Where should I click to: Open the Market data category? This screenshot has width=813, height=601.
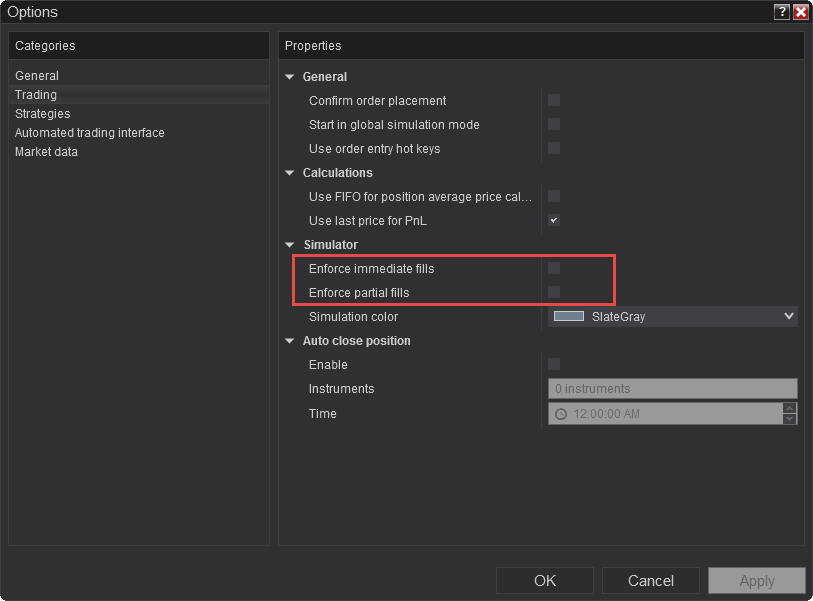tap(46, 152)
